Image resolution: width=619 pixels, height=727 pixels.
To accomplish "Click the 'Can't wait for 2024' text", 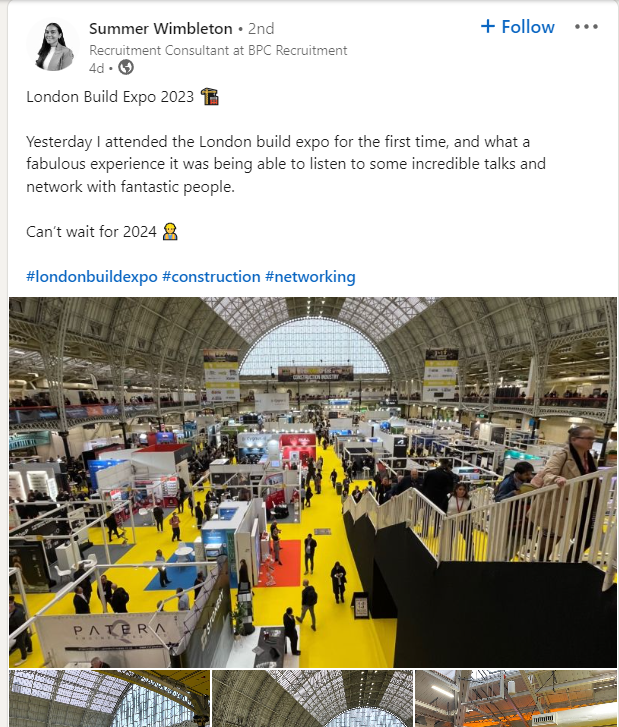I will coord(91,232).
